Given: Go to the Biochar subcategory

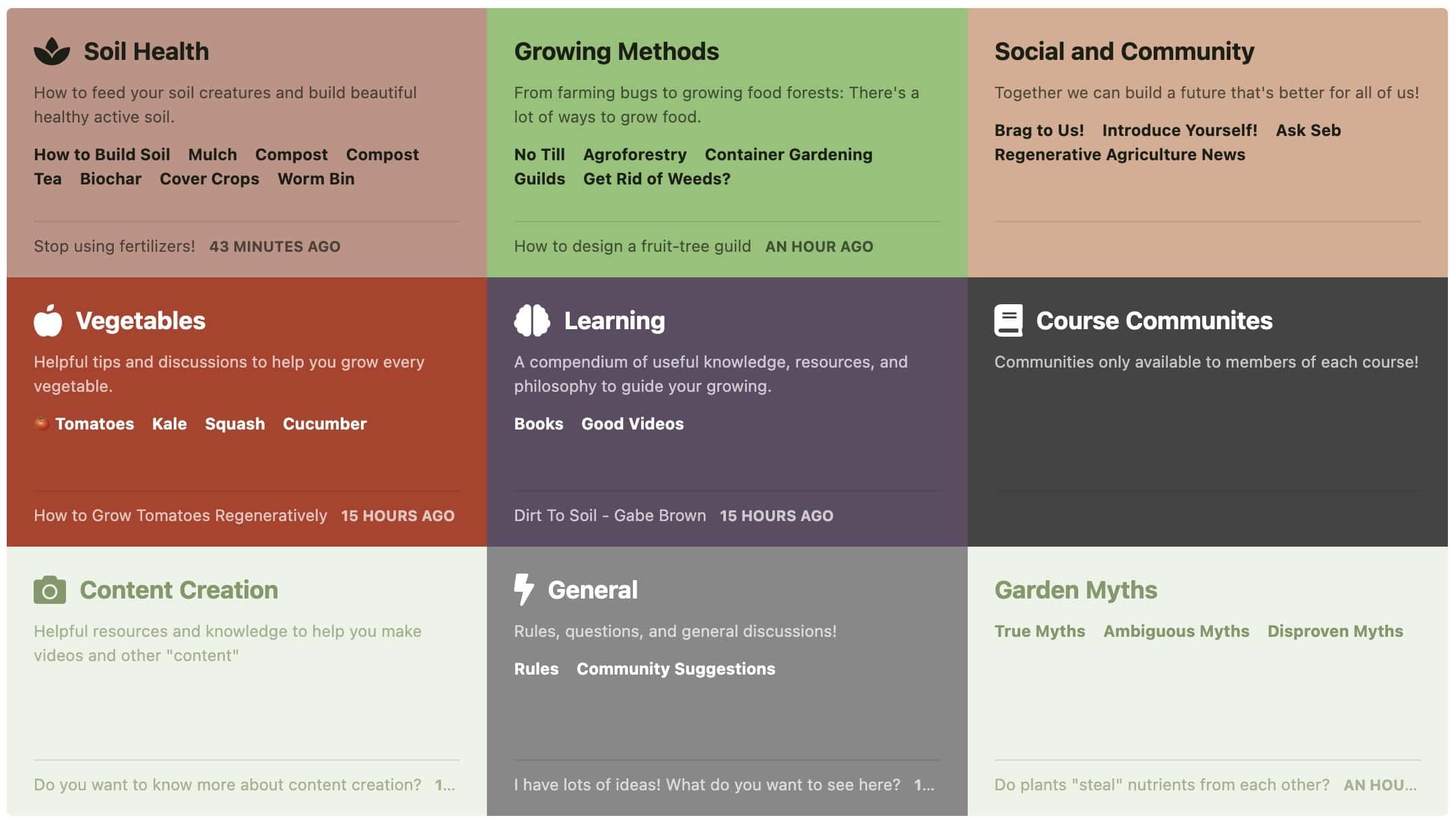Looking at the screenshot, I should pyautogui.click(x=110, y=179).
